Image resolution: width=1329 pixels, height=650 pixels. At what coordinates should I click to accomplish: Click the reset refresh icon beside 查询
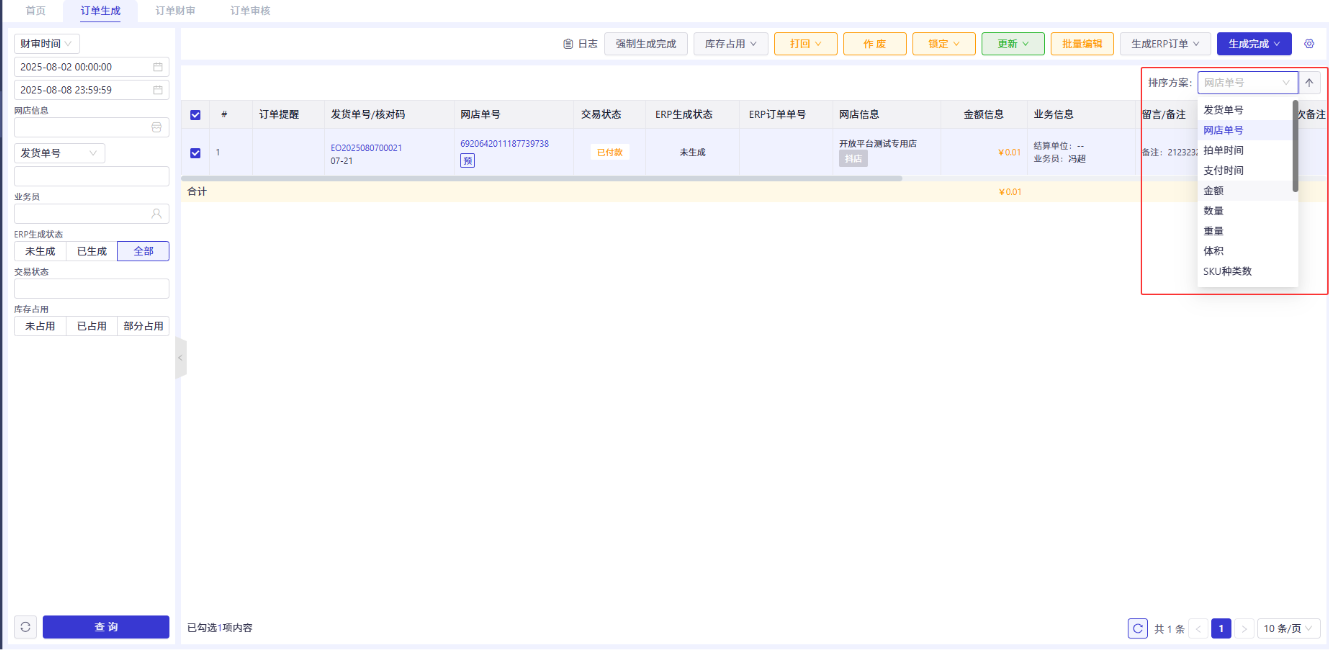click(25, 627)
